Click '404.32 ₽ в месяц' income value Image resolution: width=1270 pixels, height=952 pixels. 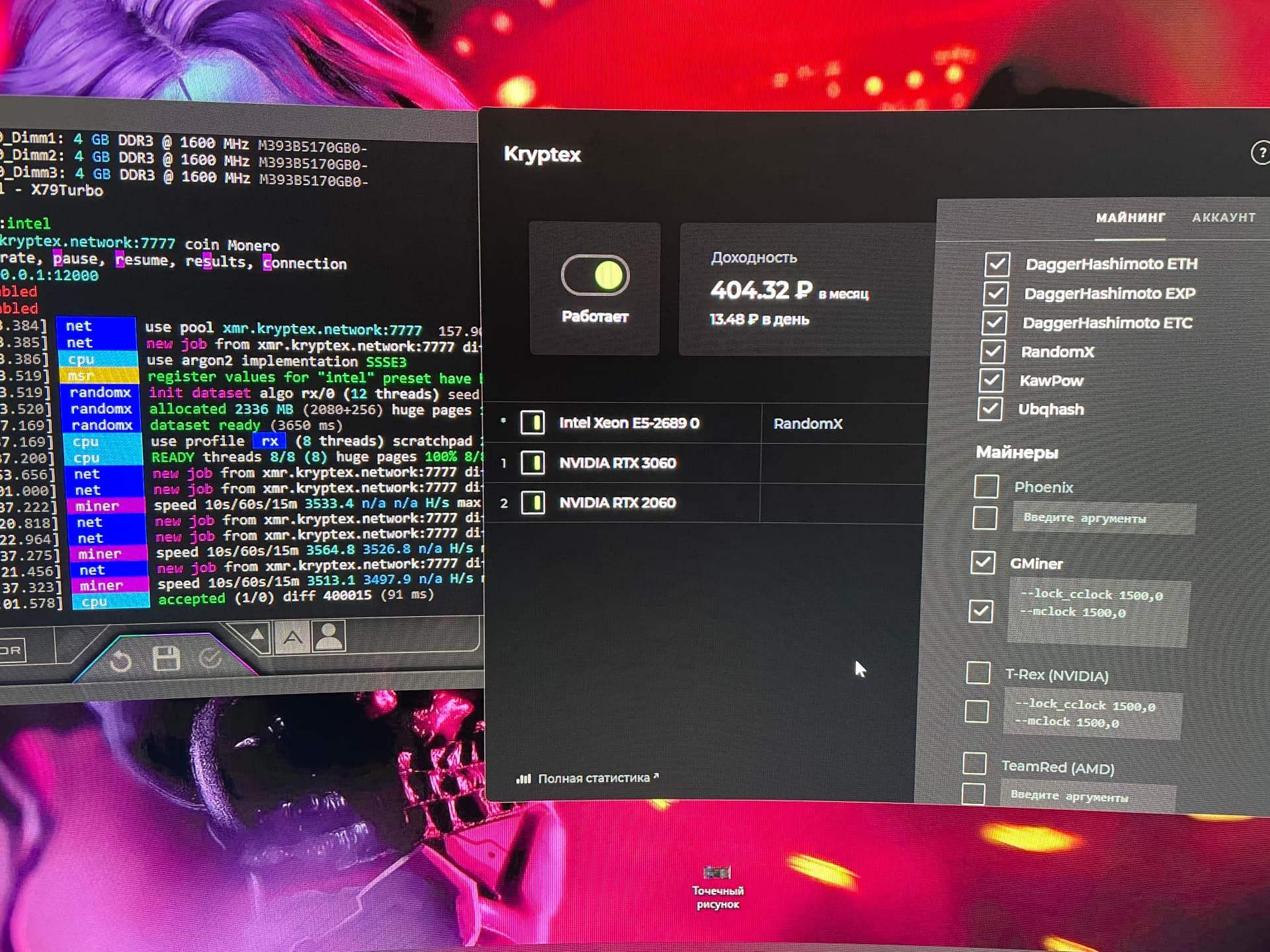click(789, 290)
